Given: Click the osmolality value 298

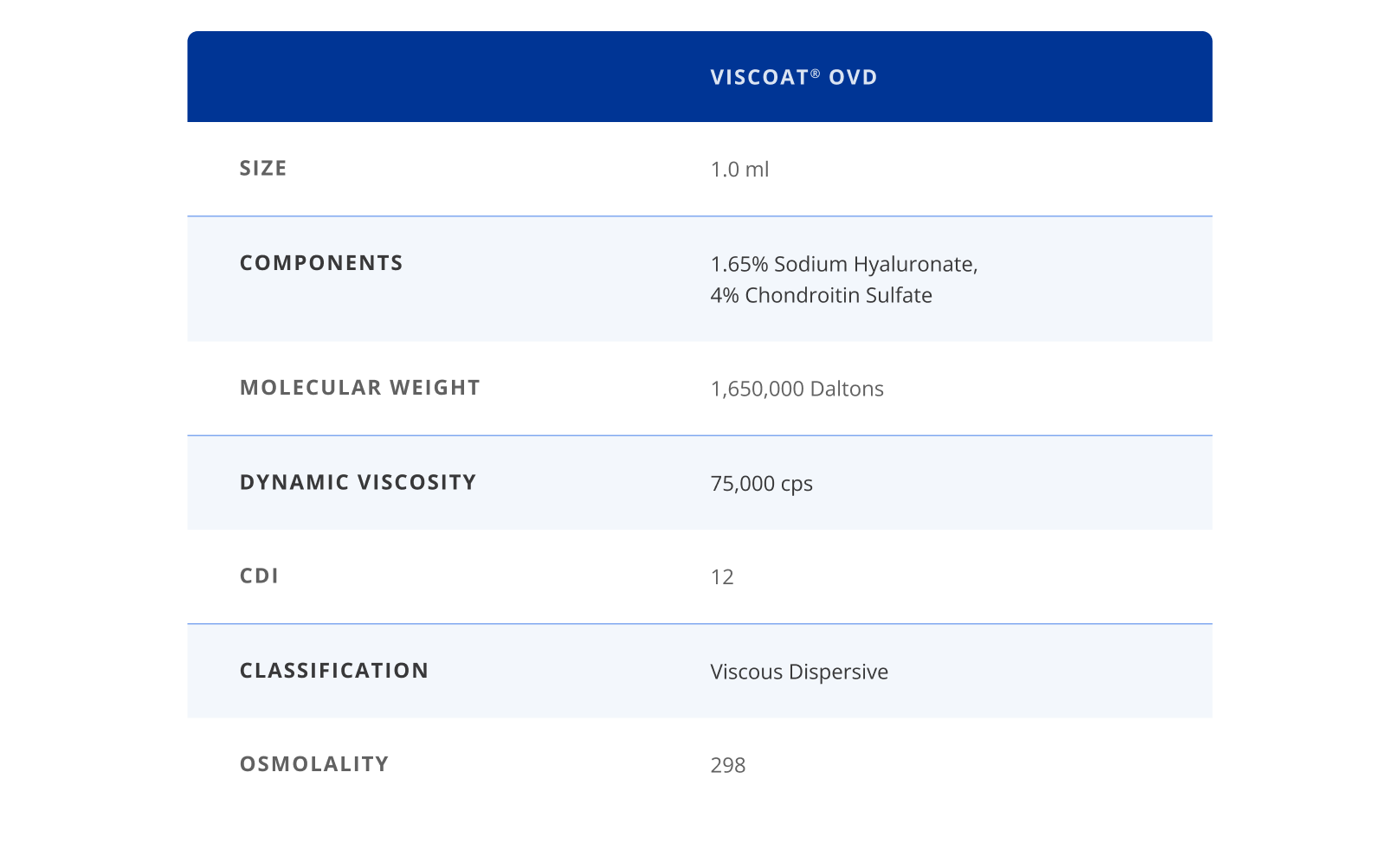Looking at the screenshot, I should coord(727,766).
